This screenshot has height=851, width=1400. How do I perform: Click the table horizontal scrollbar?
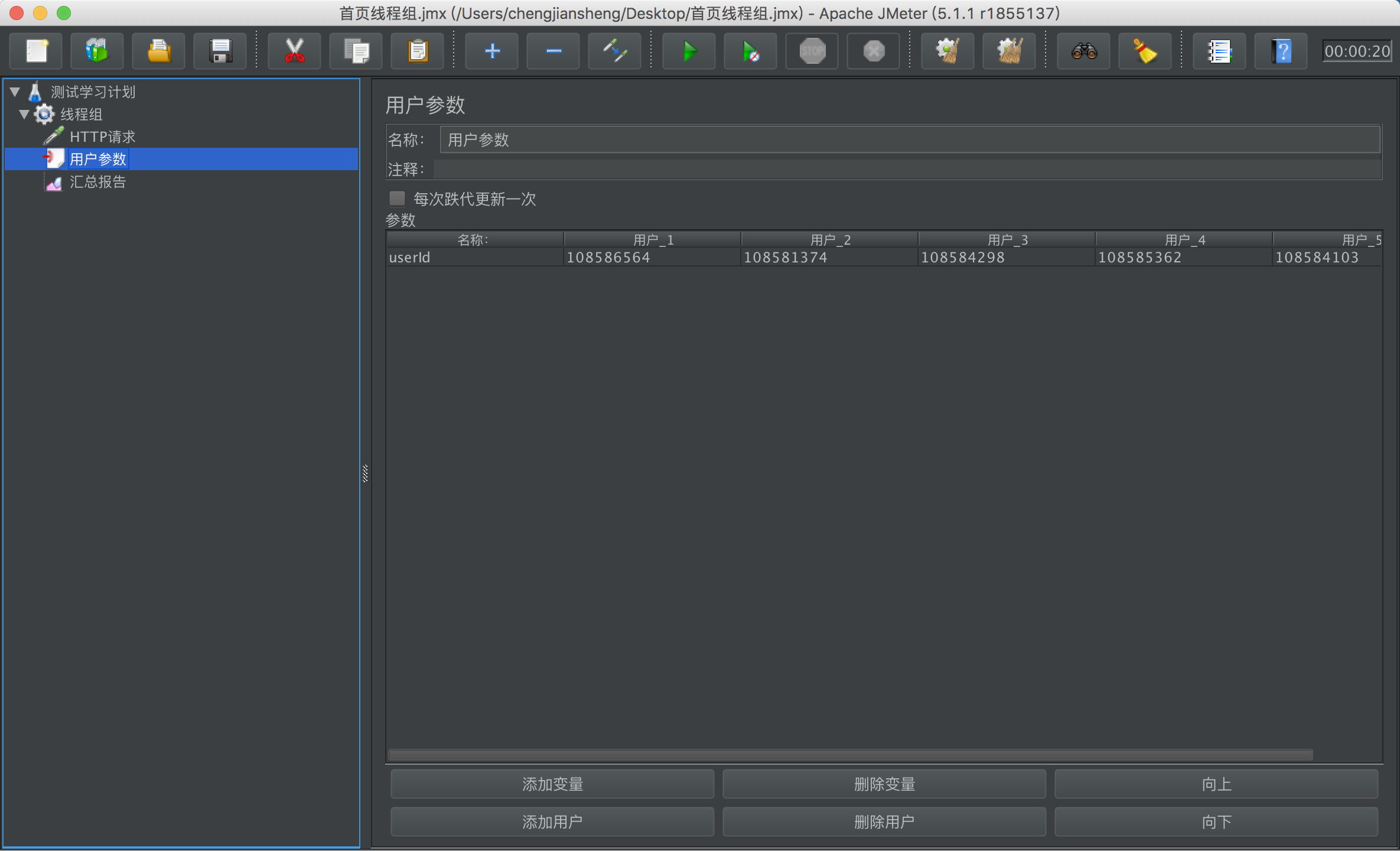851,755
